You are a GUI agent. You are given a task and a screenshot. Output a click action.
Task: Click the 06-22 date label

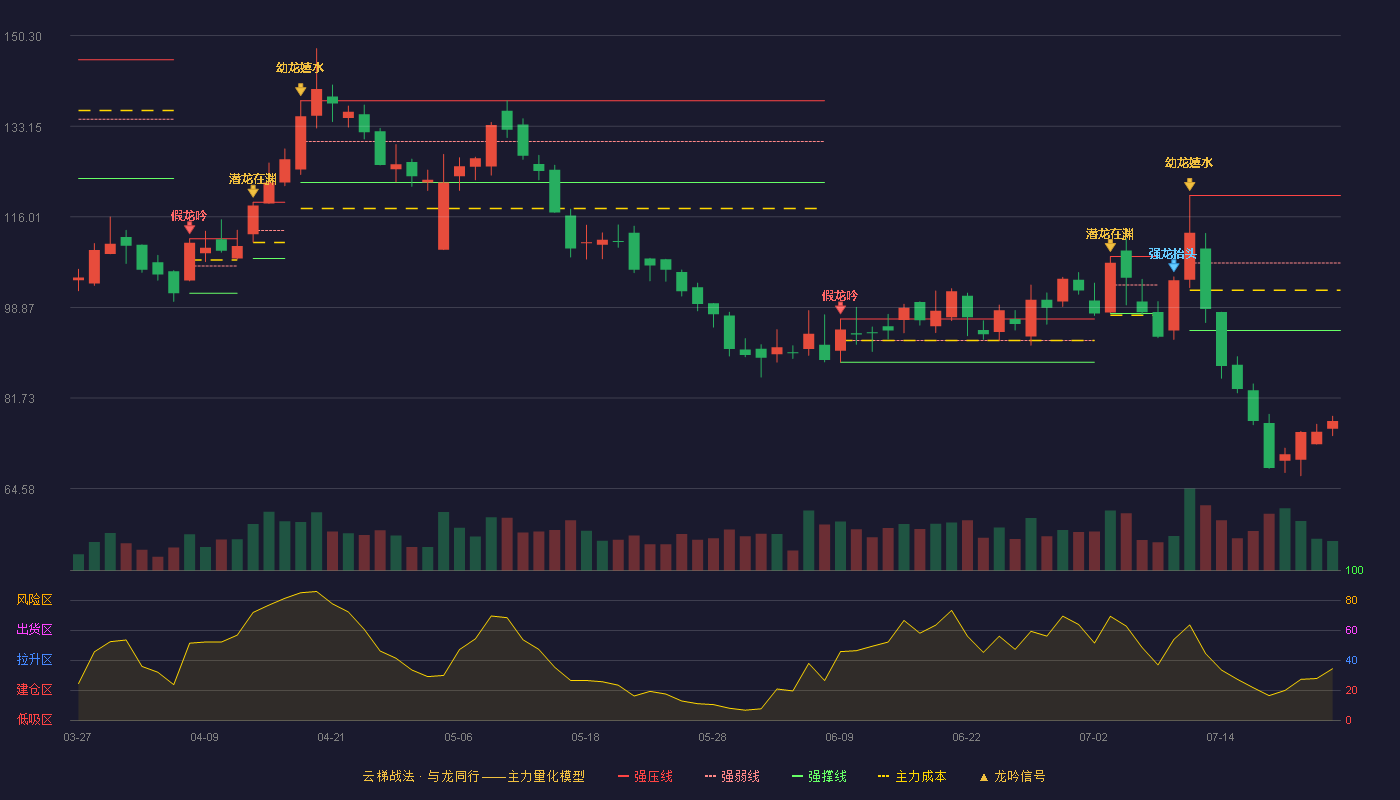coord(966,737)
